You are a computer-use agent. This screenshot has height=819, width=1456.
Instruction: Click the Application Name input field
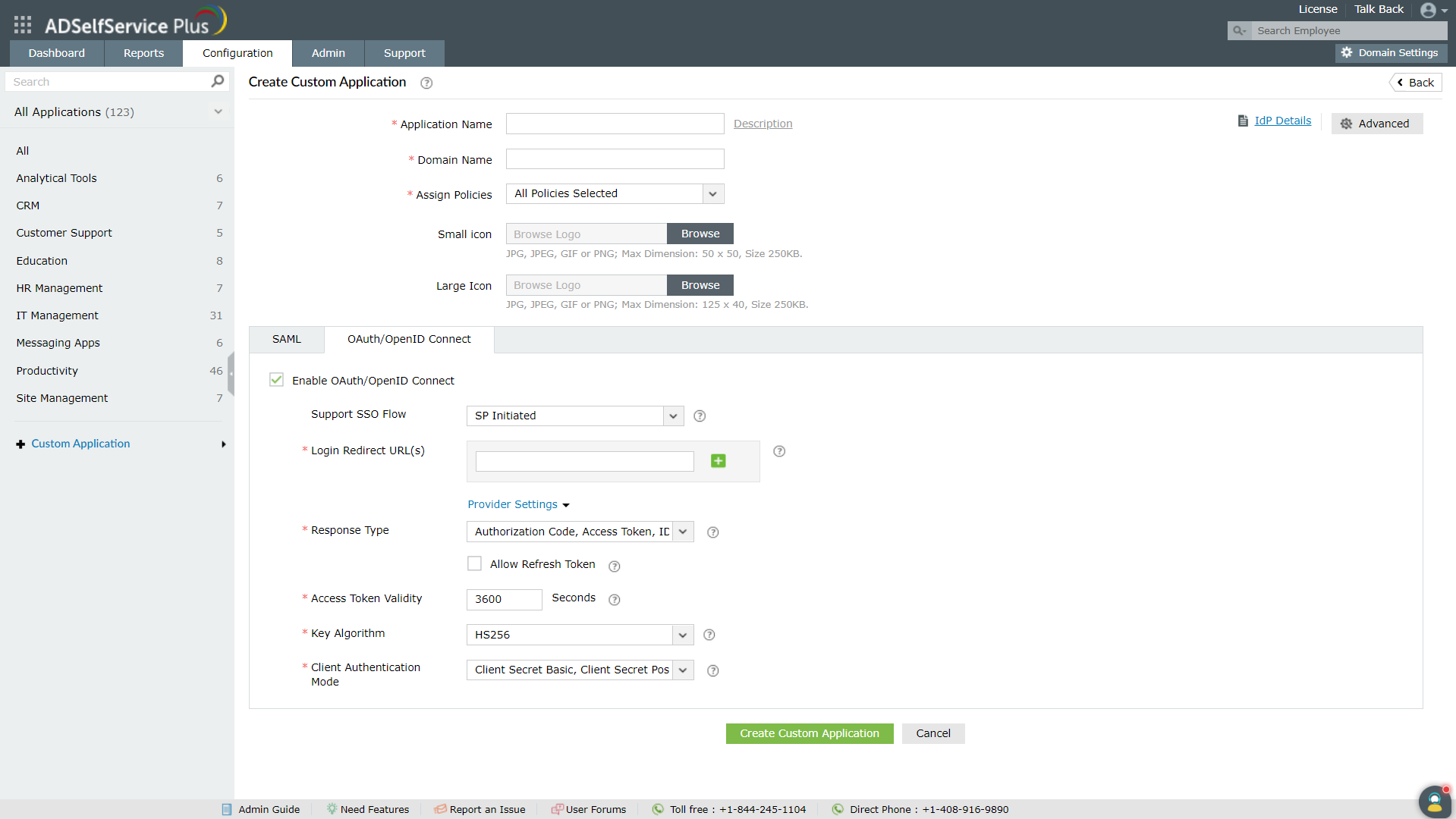tap(615, 124)
